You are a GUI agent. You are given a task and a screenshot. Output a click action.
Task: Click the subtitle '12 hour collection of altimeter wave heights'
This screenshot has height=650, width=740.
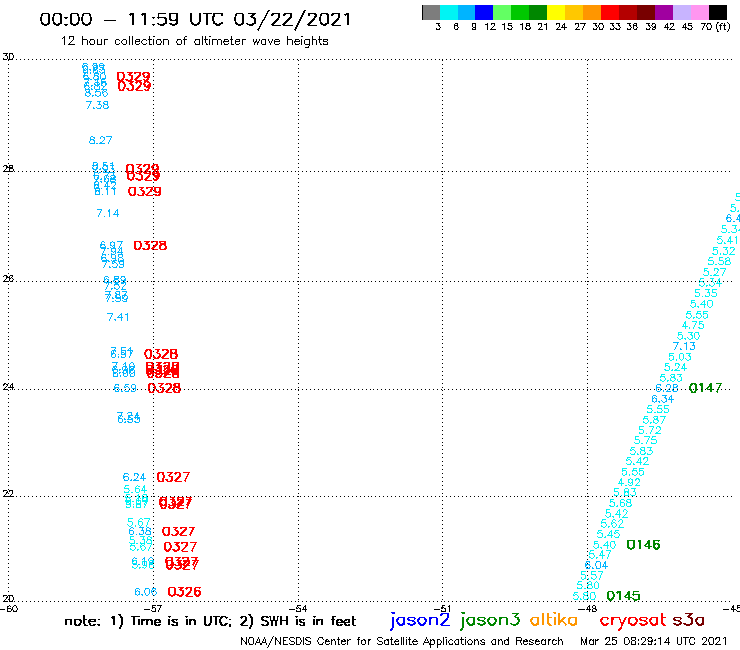pos(194,41)
